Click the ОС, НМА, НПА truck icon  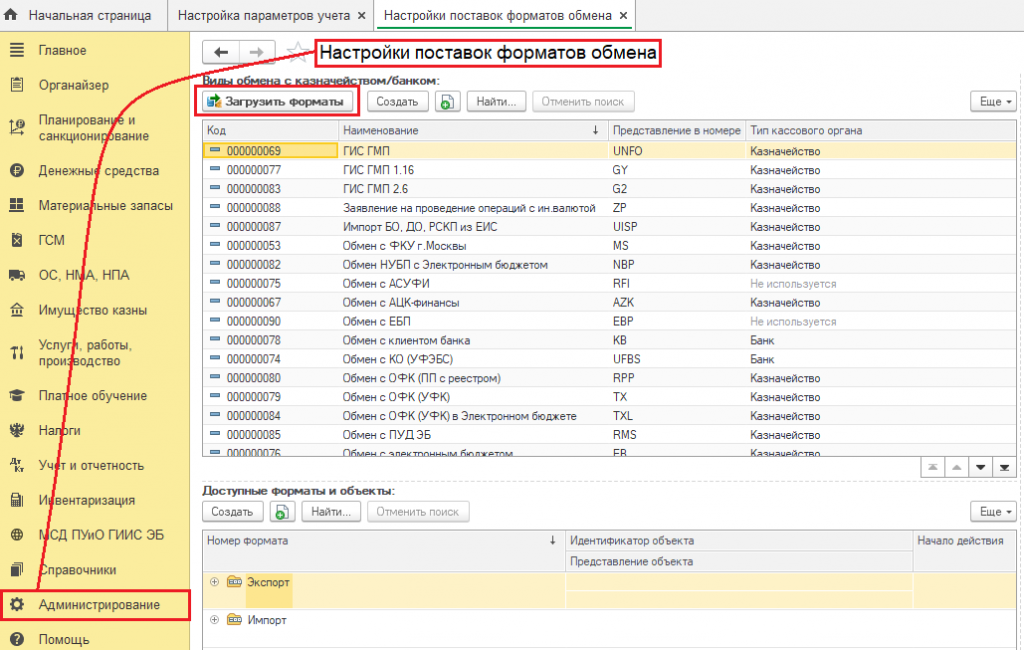click(x=17, y=275)
